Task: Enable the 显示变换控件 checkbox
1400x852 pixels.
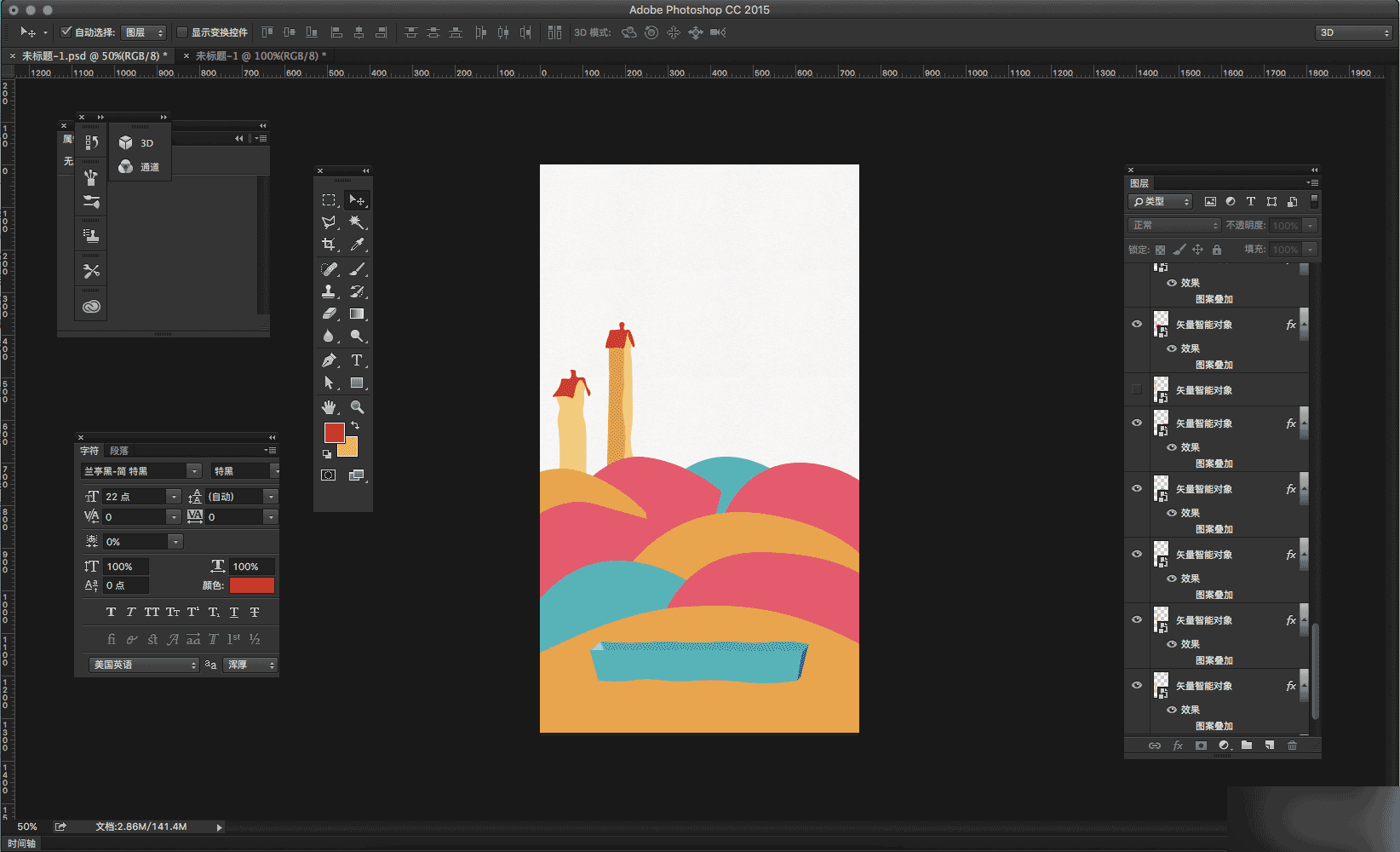Action: (x=181, y=32)
